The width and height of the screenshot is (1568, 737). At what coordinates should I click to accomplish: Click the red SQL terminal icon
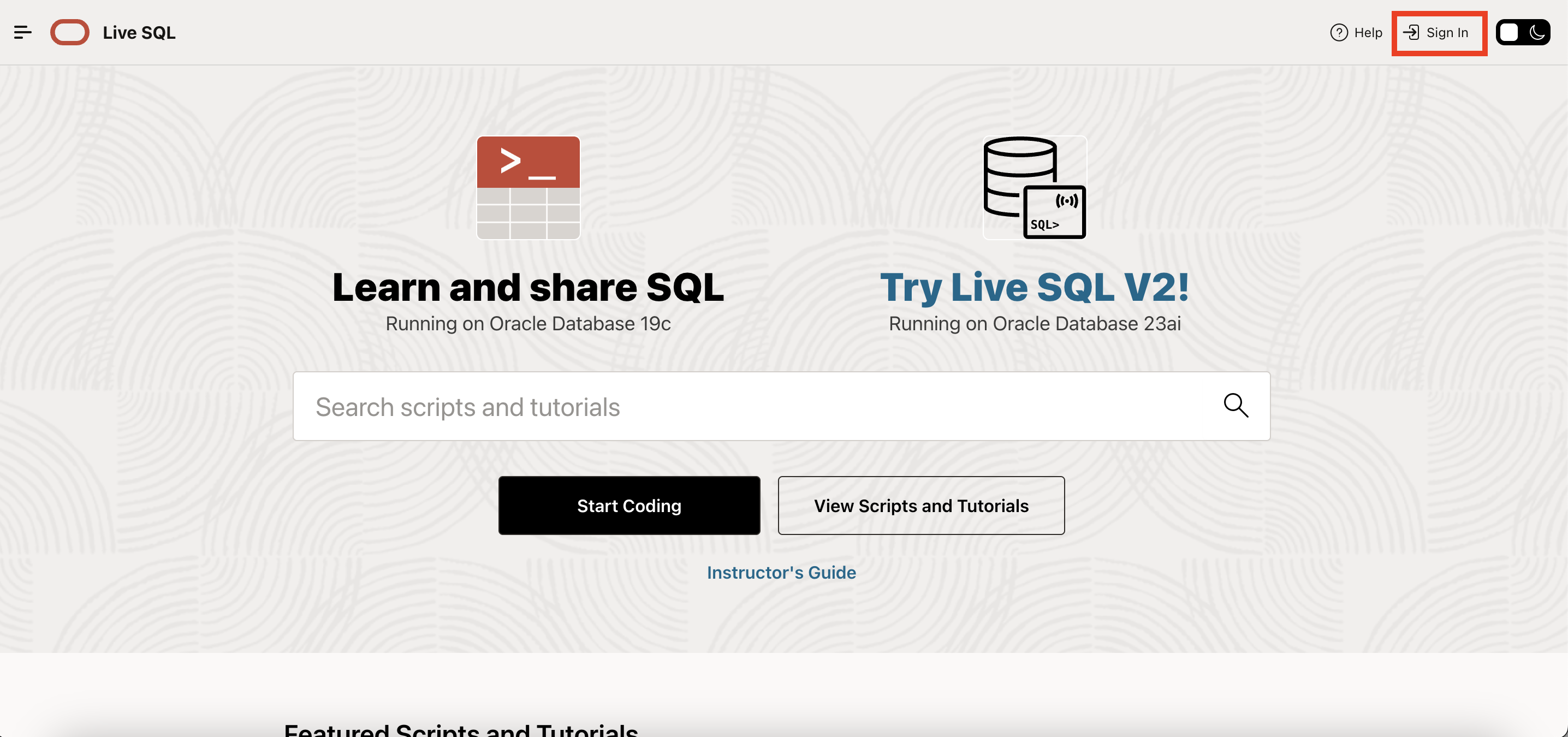[528, 188]
